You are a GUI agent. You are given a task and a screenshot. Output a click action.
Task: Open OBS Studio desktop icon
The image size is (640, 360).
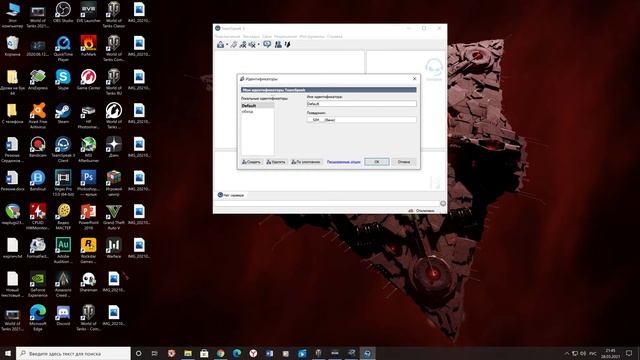point(63,13)
